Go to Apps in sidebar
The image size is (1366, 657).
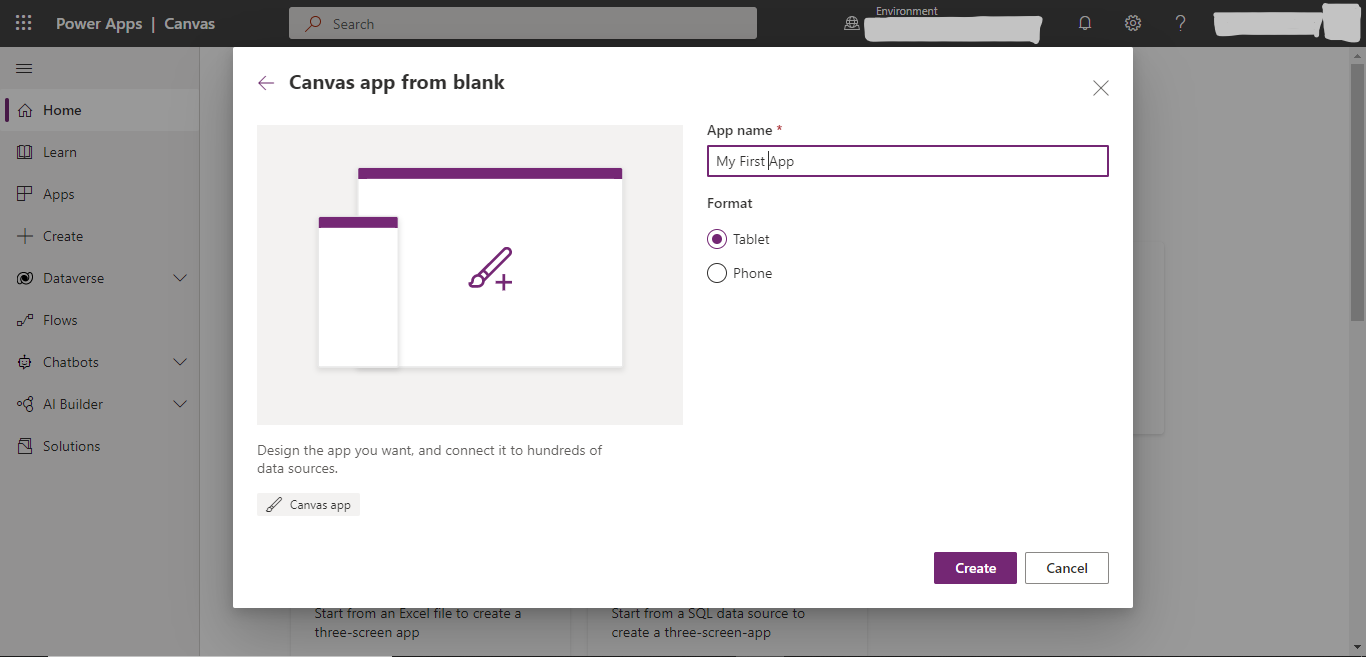(x=58, y=194)
